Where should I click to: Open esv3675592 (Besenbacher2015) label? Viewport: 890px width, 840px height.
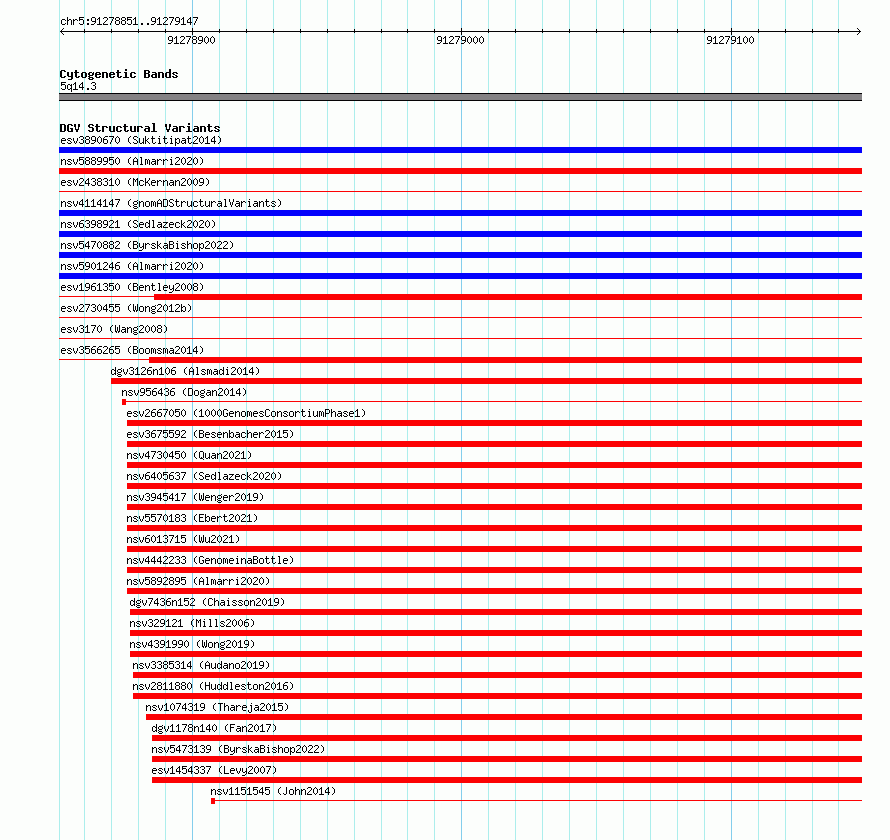tap(210, 434)
